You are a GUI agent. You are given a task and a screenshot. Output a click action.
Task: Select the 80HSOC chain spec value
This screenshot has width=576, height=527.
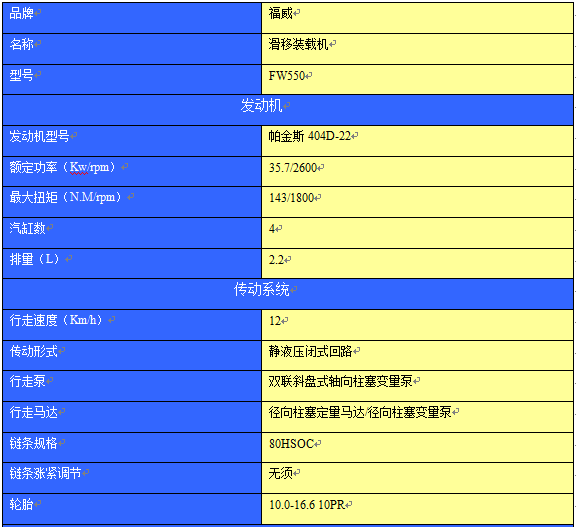pos(291,444)
